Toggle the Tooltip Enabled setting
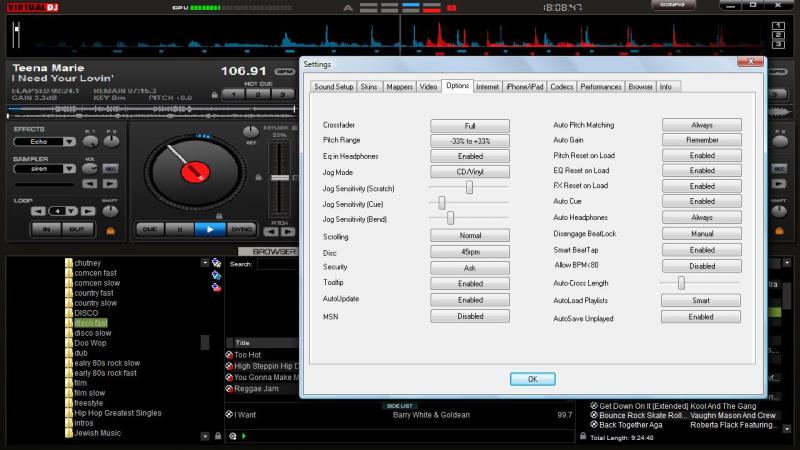The height and width of the screenshot is (450, 800). [470, 284]
